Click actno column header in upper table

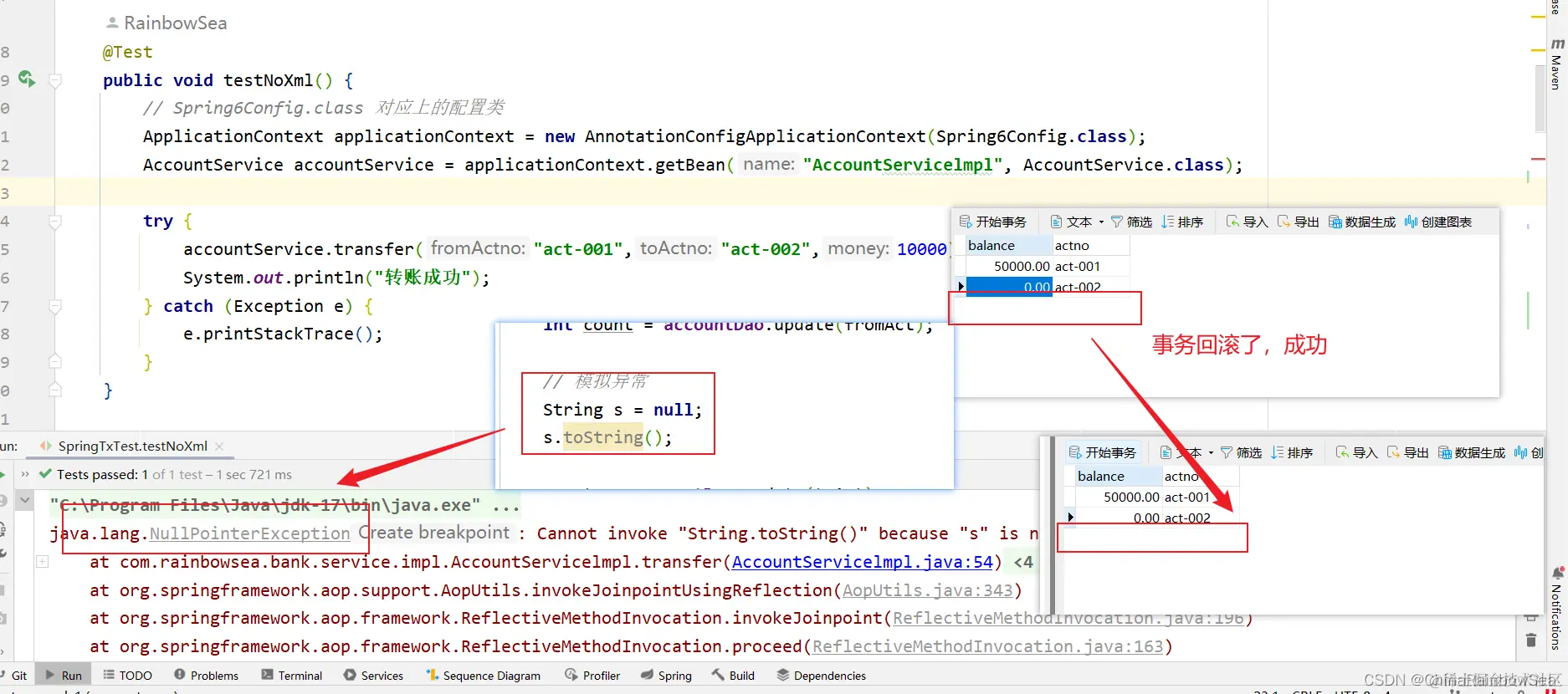(1091, 246)
